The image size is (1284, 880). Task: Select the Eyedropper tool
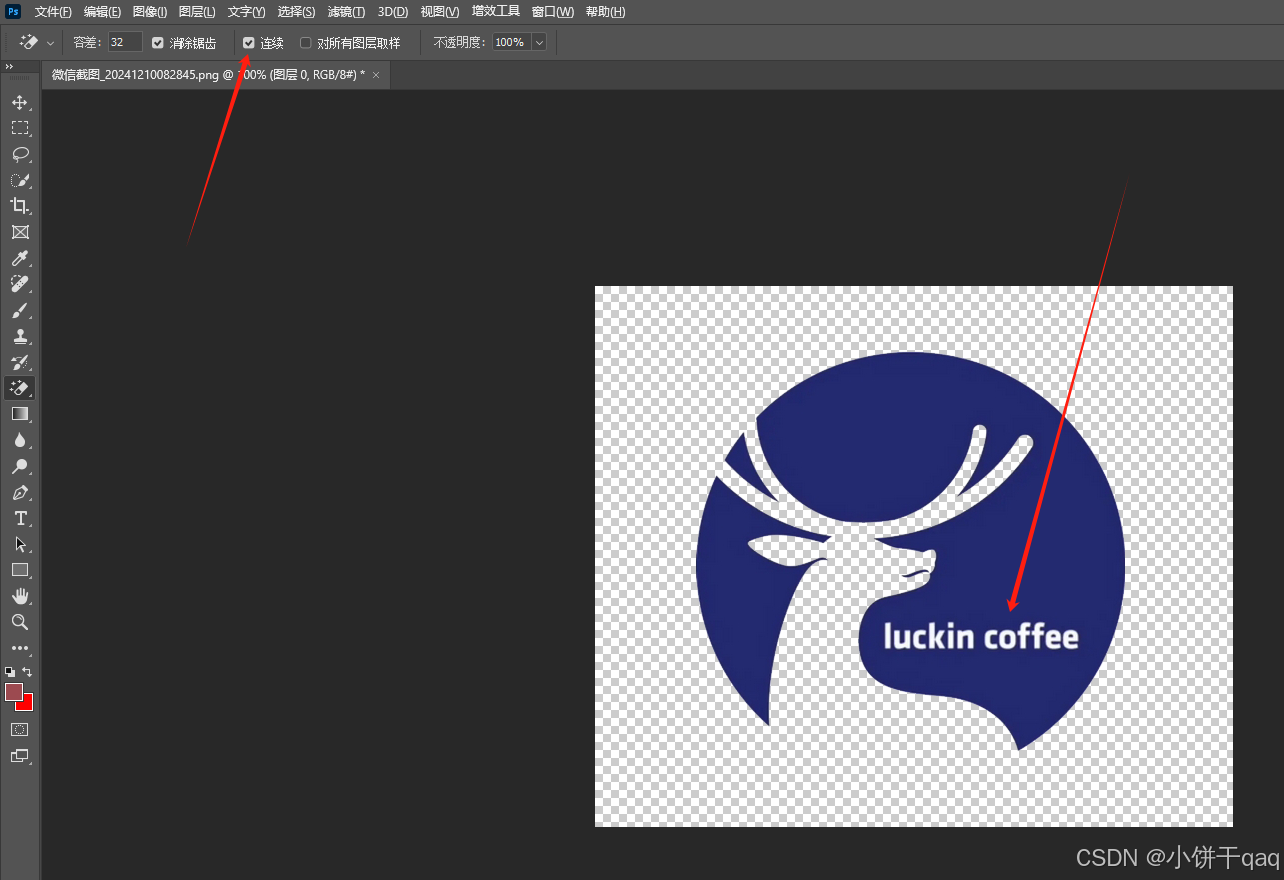coord(20,258)
